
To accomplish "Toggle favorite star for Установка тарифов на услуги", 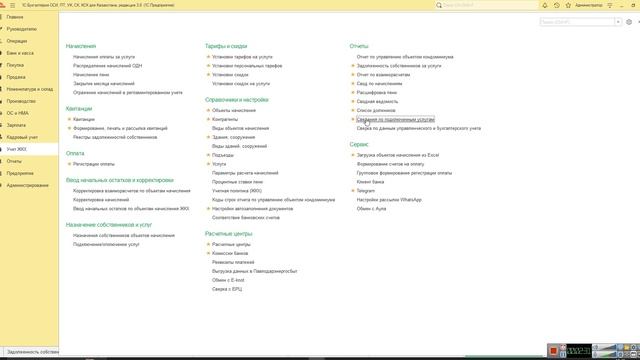I will click(209, 57).
